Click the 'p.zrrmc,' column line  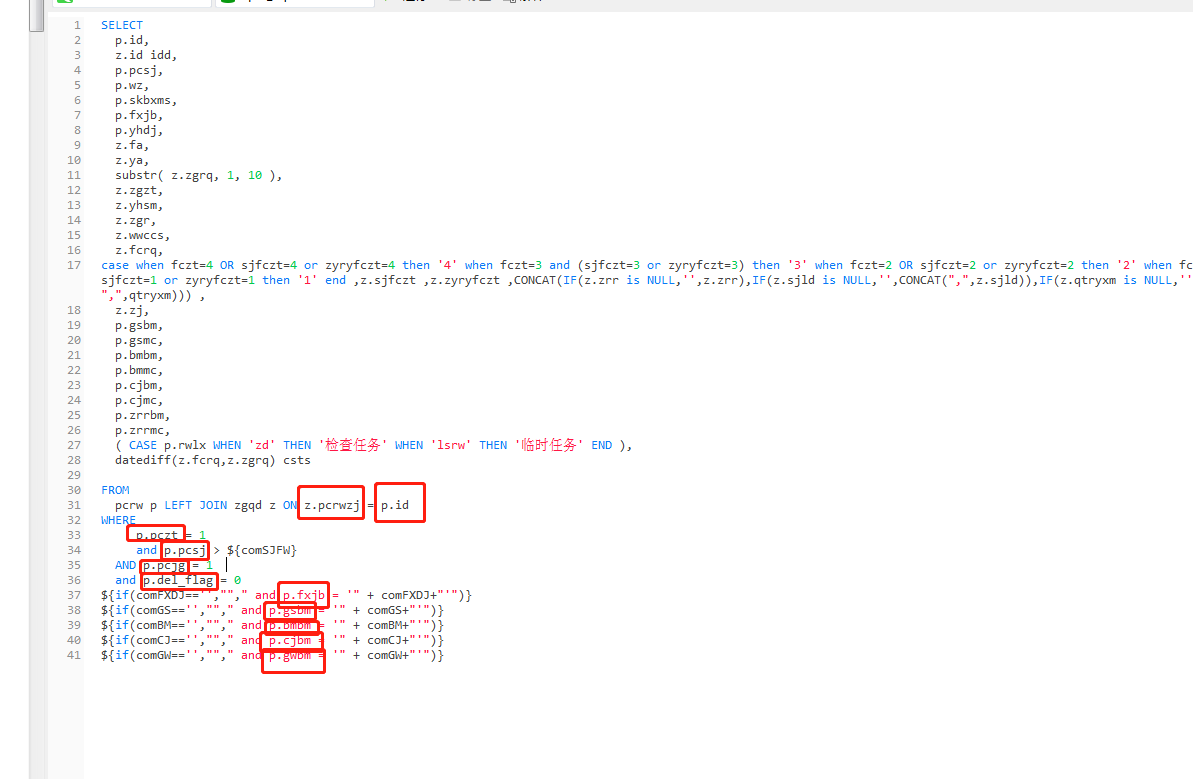[x=142, y=431]
